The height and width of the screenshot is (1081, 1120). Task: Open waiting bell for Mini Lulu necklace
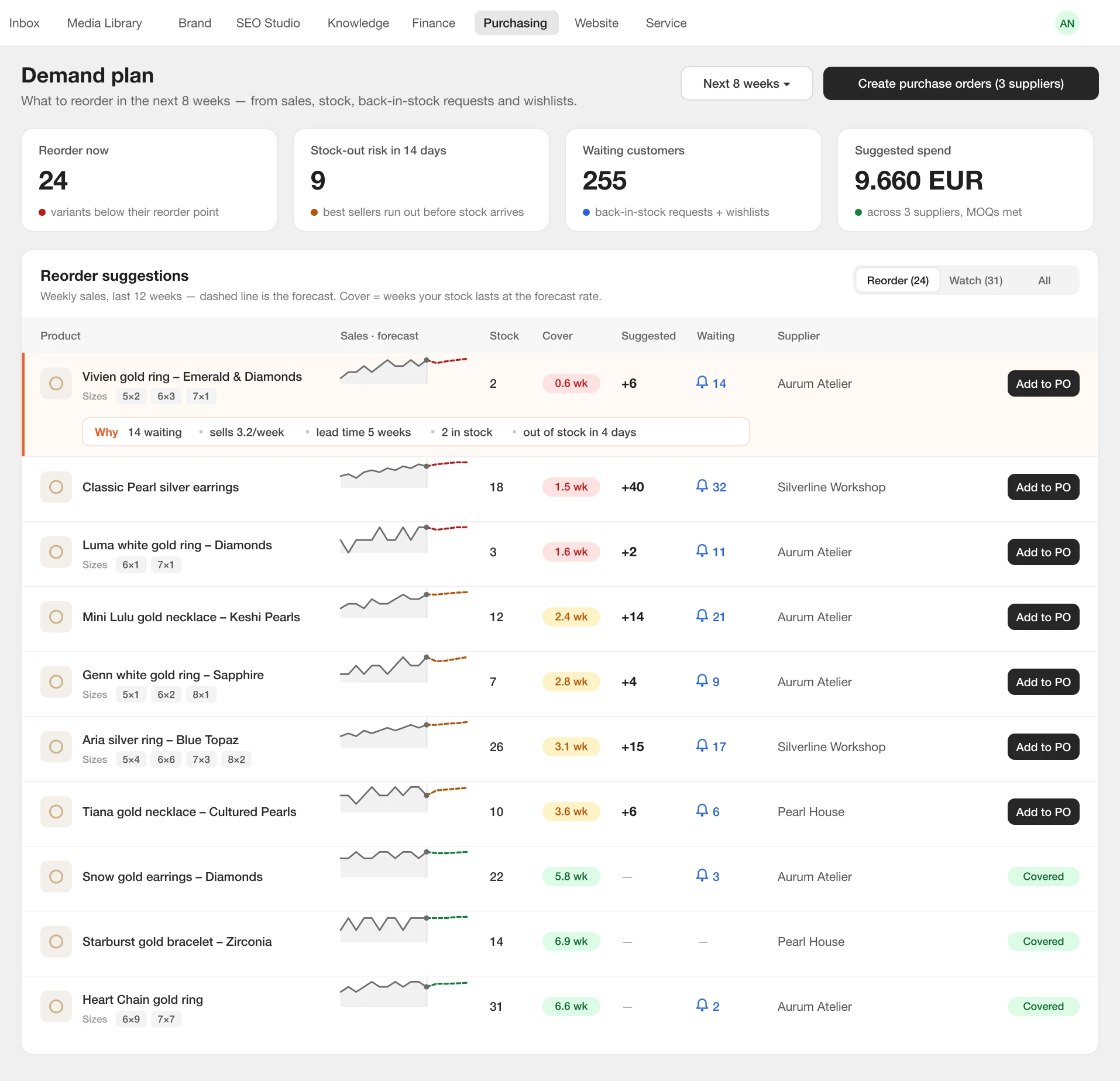(702, 616)
